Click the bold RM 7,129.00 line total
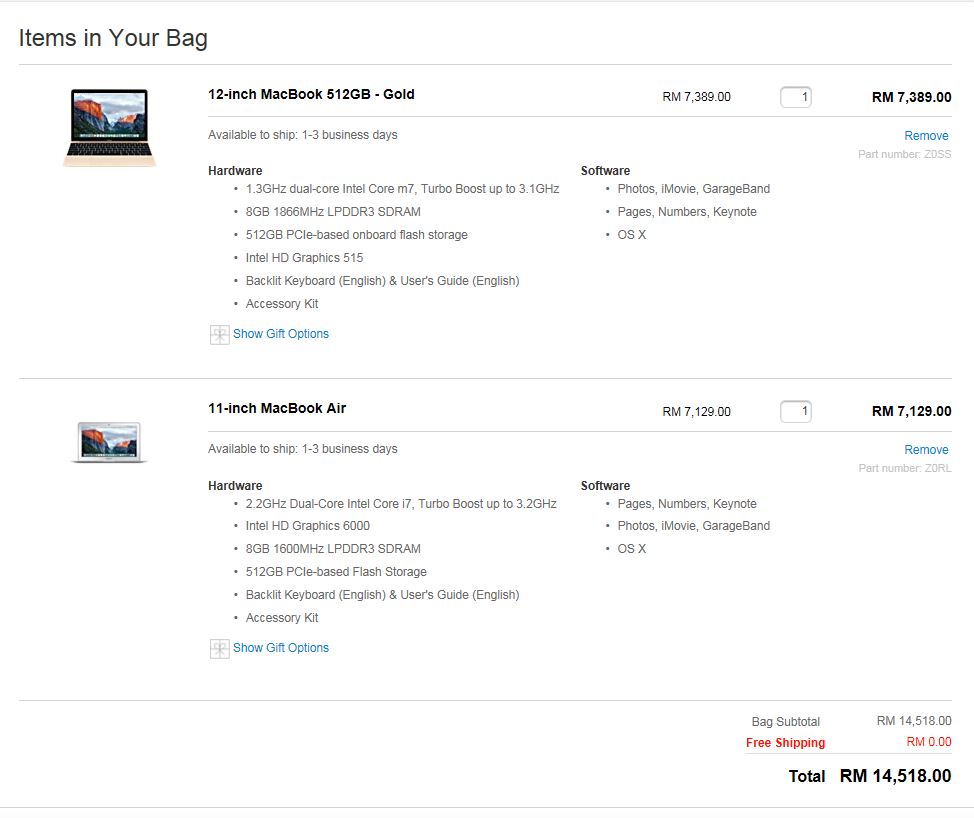 pyautogui.click(x=911, y=411)
